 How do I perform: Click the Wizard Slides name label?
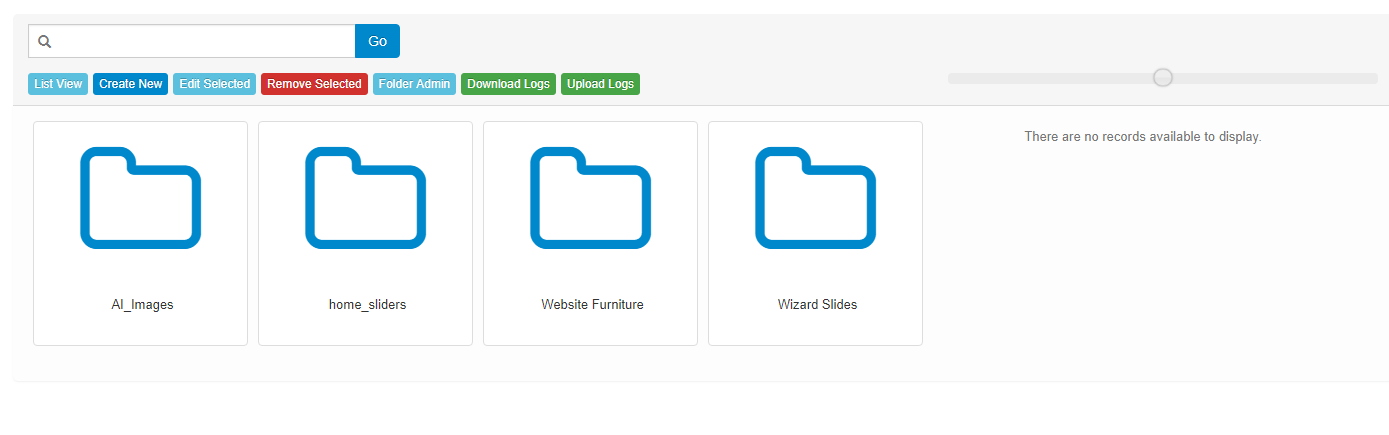click(x=817, y=305)
